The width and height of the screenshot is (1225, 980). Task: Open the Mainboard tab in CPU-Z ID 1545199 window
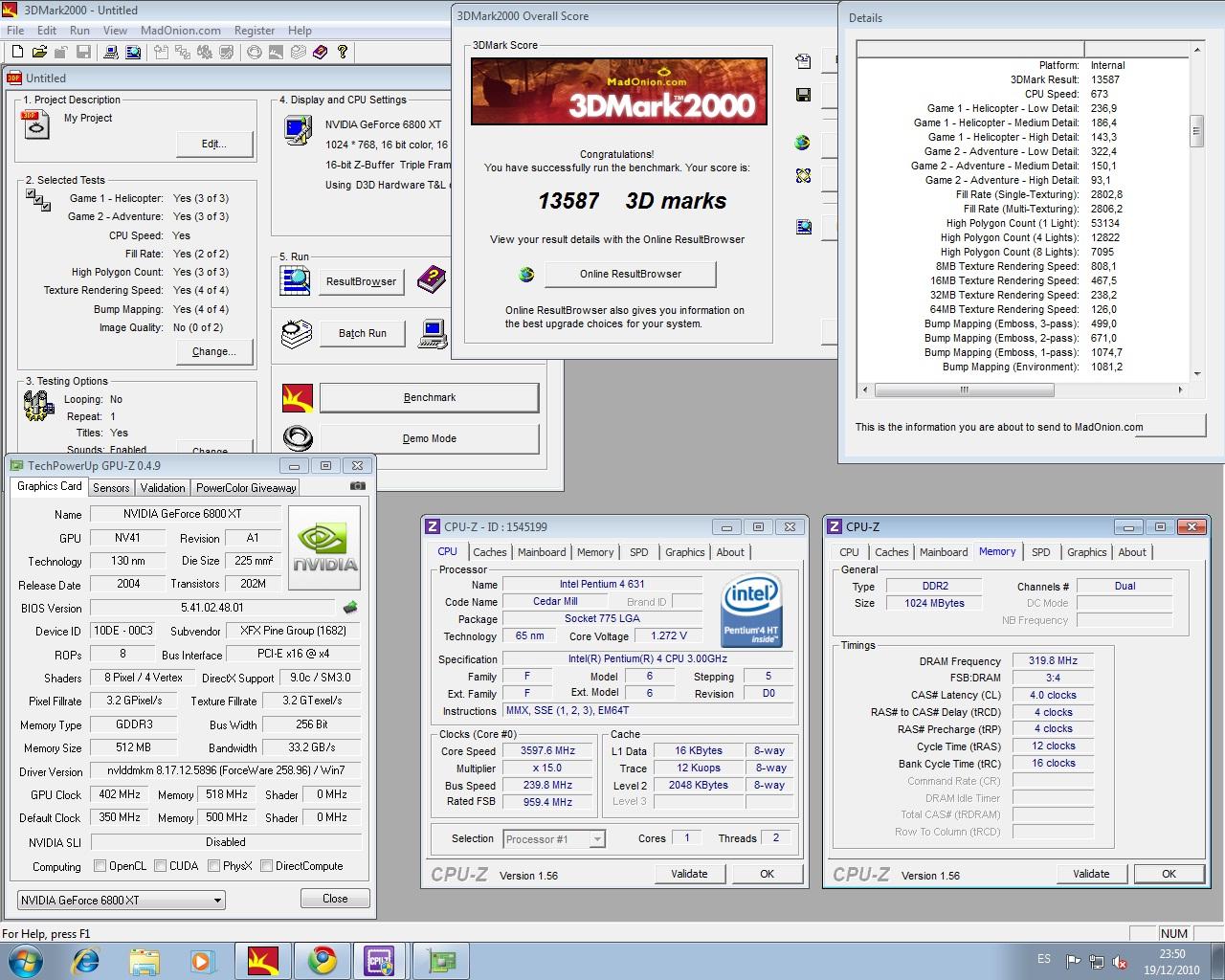pyautogui.click(x=542, y=552)
